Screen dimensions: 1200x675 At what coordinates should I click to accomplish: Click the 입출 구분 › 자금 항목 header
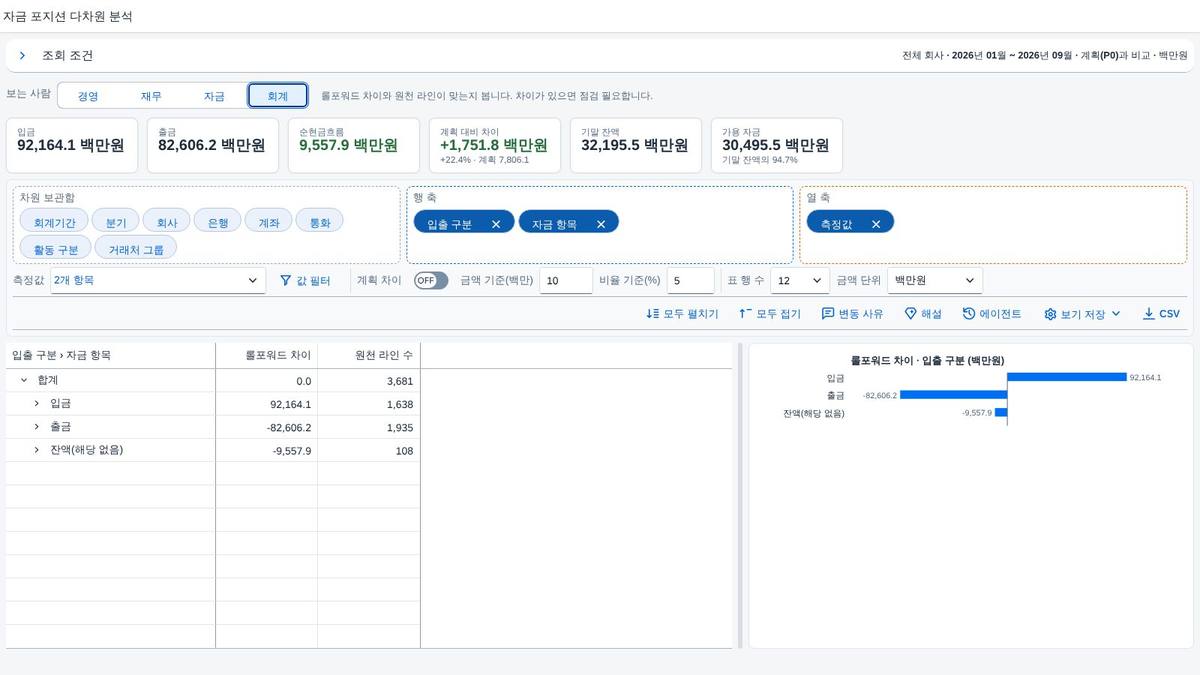tap(111, 356)
